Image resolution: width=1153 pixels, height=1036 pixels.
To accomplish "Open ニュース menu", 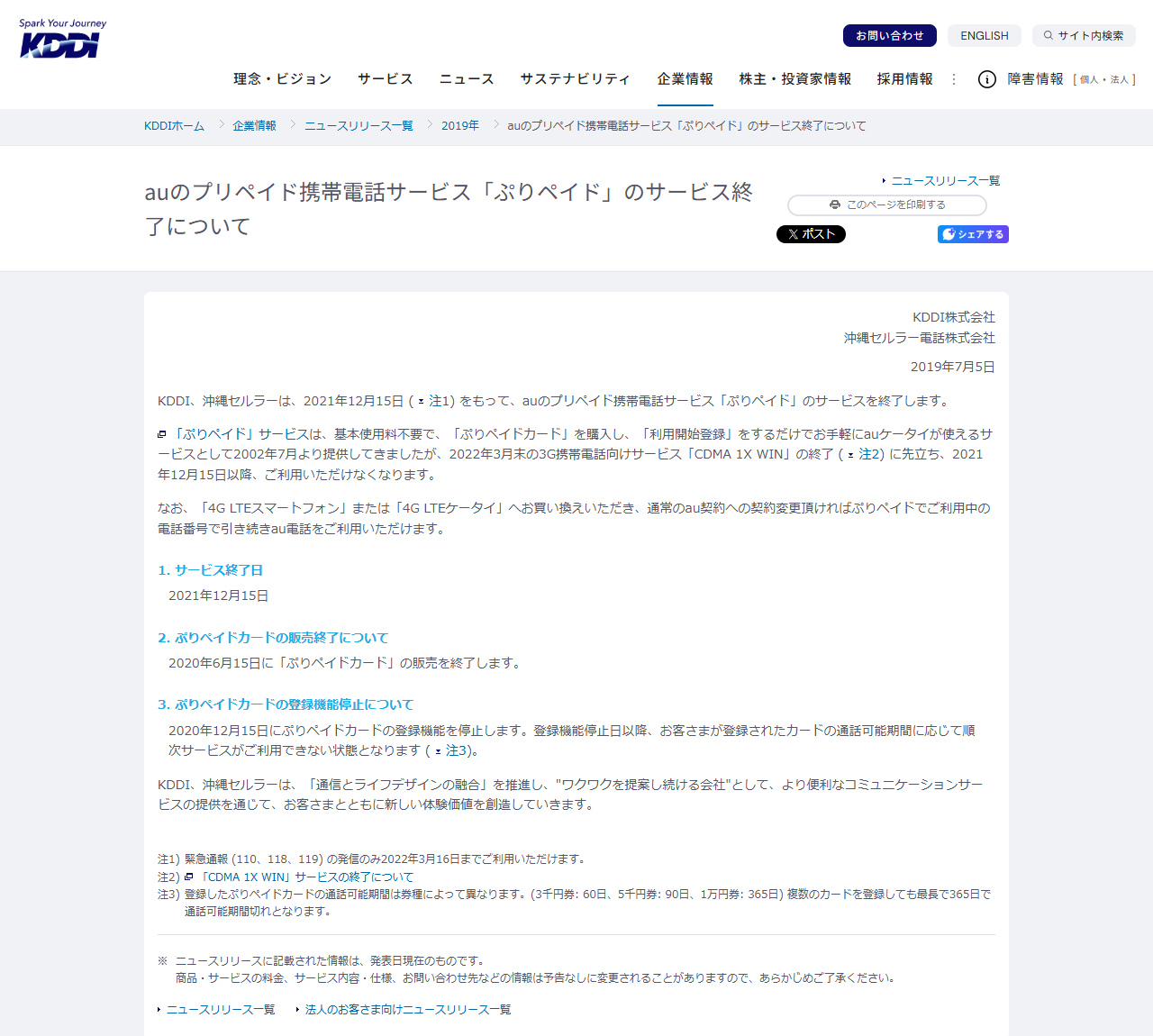I will [467, 79].
